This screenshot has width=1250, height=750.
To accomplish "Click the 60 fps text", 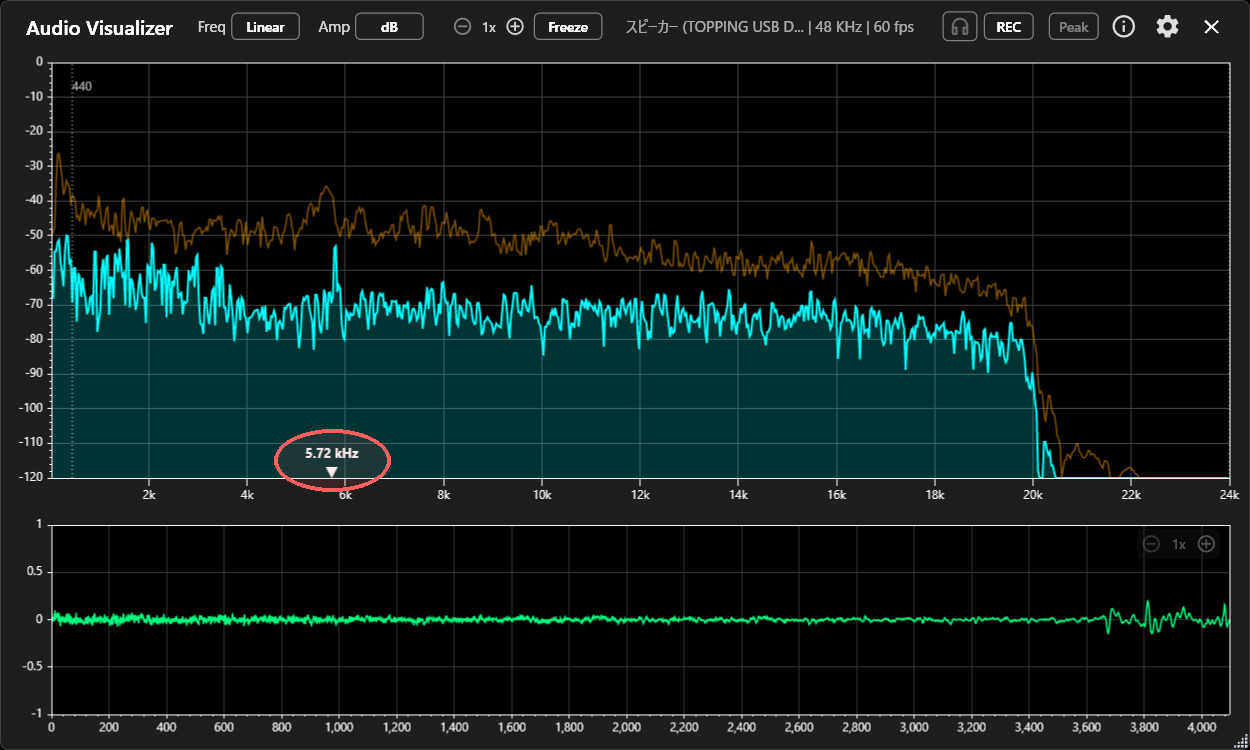I will 893,27.
